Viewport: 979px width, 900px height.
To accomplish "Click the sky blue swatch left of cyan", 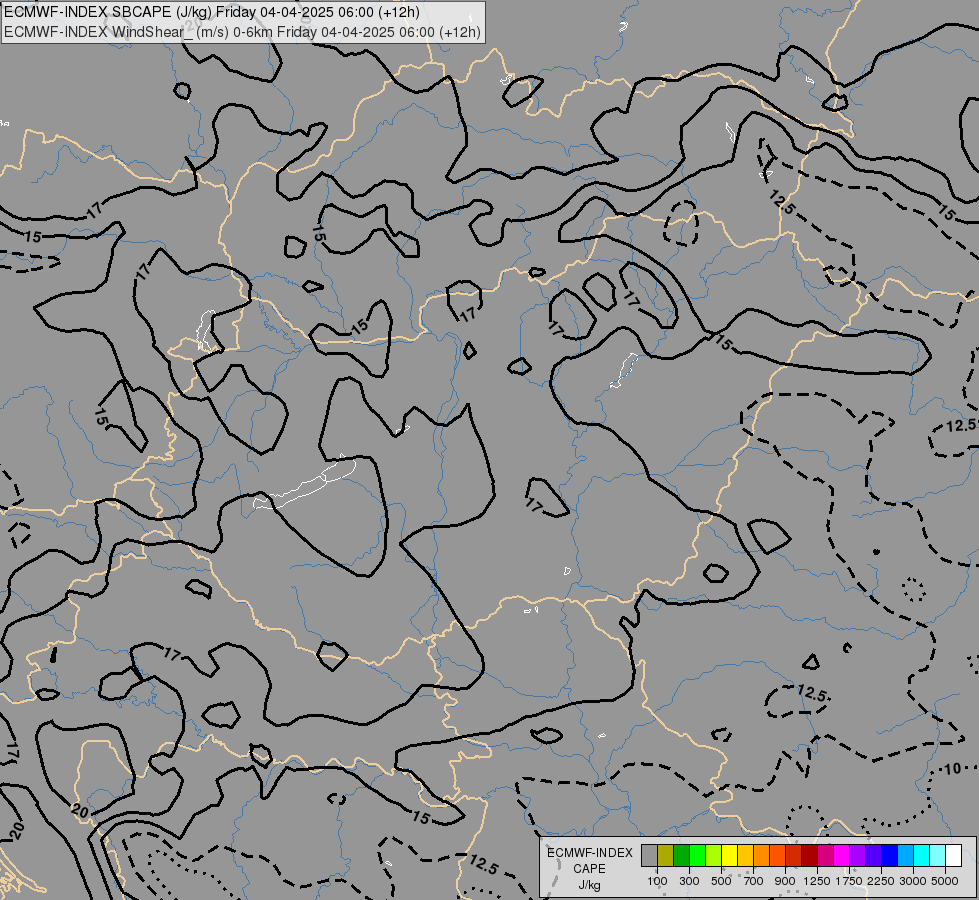I will coord(905,856).
